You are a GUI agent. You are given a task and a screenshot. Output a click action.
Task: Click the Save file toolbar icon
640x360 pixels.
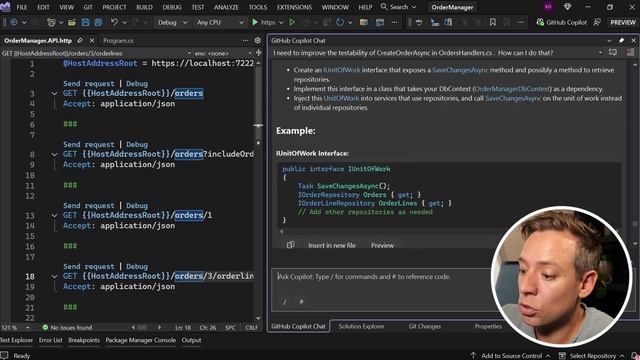[x=85, y=22]
